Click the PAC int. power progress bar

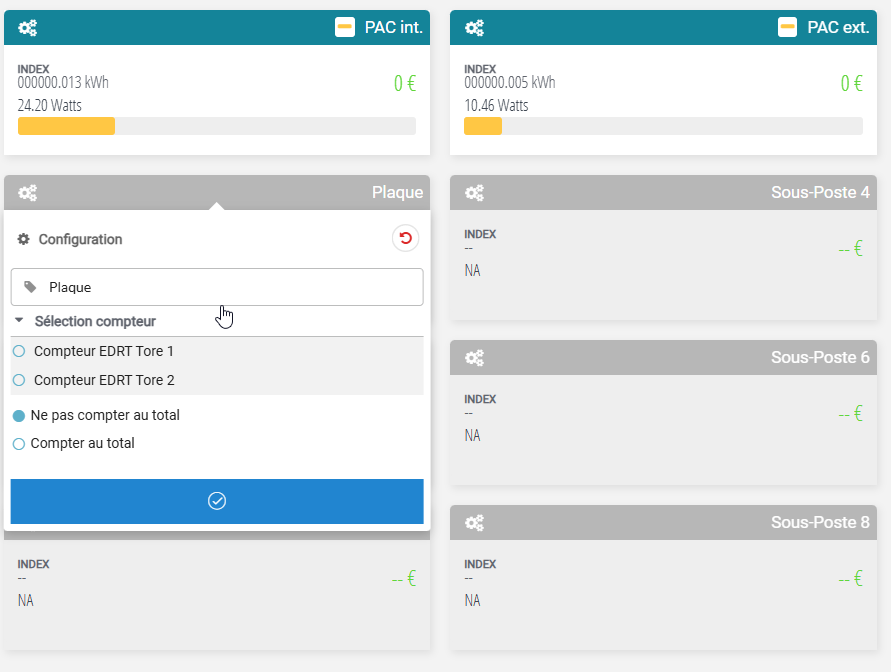(x=217, y=126)
